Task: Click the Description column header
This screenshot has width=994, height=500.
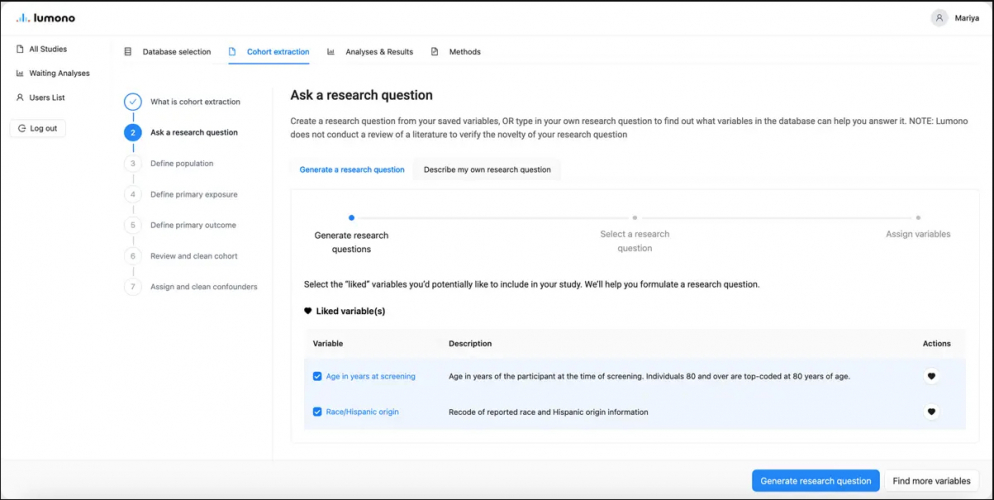Action: [470, 343]
